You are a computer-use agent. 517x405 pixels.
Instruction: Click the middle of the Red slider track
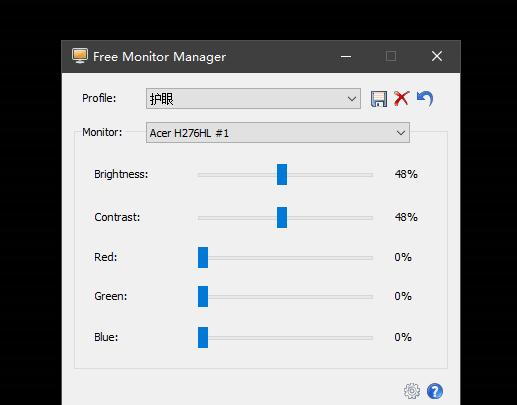(x=285, y=258)
